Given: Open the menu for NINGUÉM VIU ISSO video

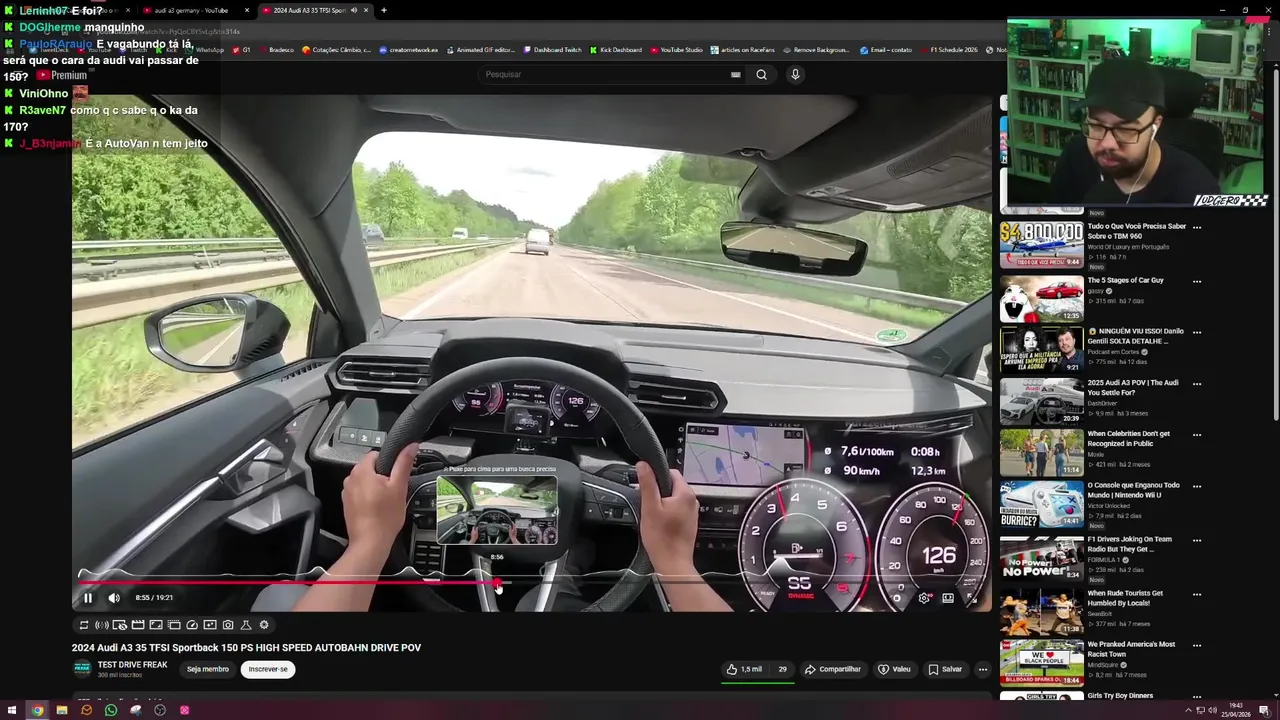Looking at the screenshot, I should (1197, 332).
